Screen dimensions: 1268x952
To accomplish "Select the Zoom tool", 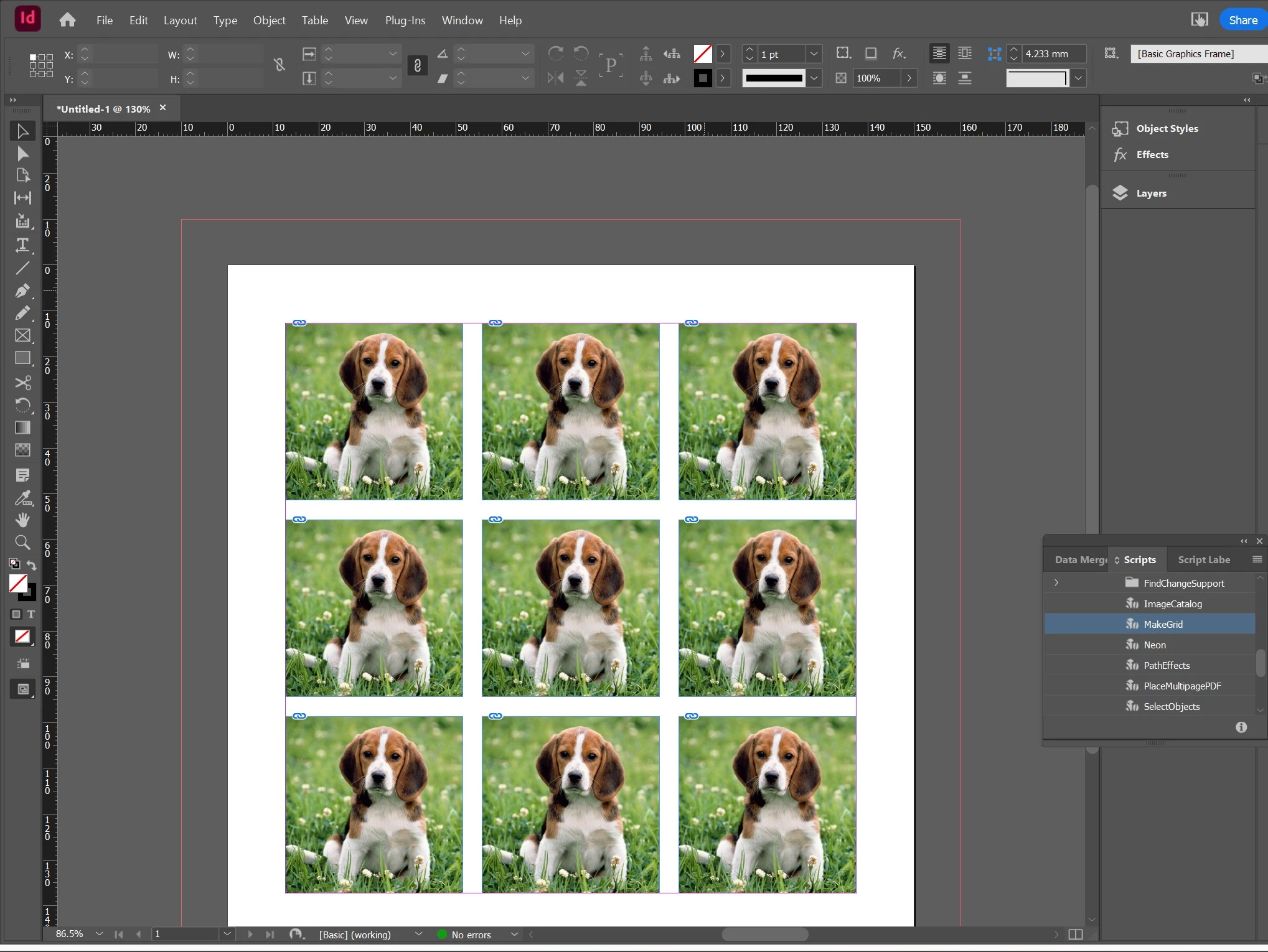I will 22,543.
